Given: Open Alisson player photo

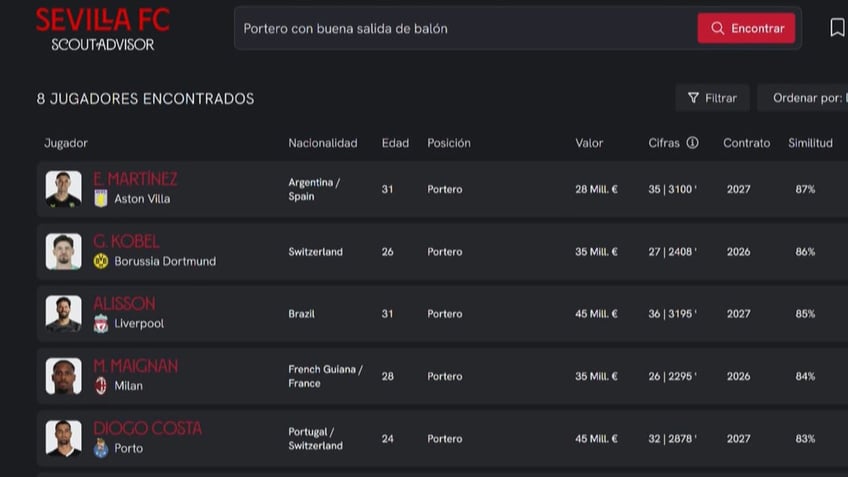Looking at the screenshot, I should click(x=63, y=314).
